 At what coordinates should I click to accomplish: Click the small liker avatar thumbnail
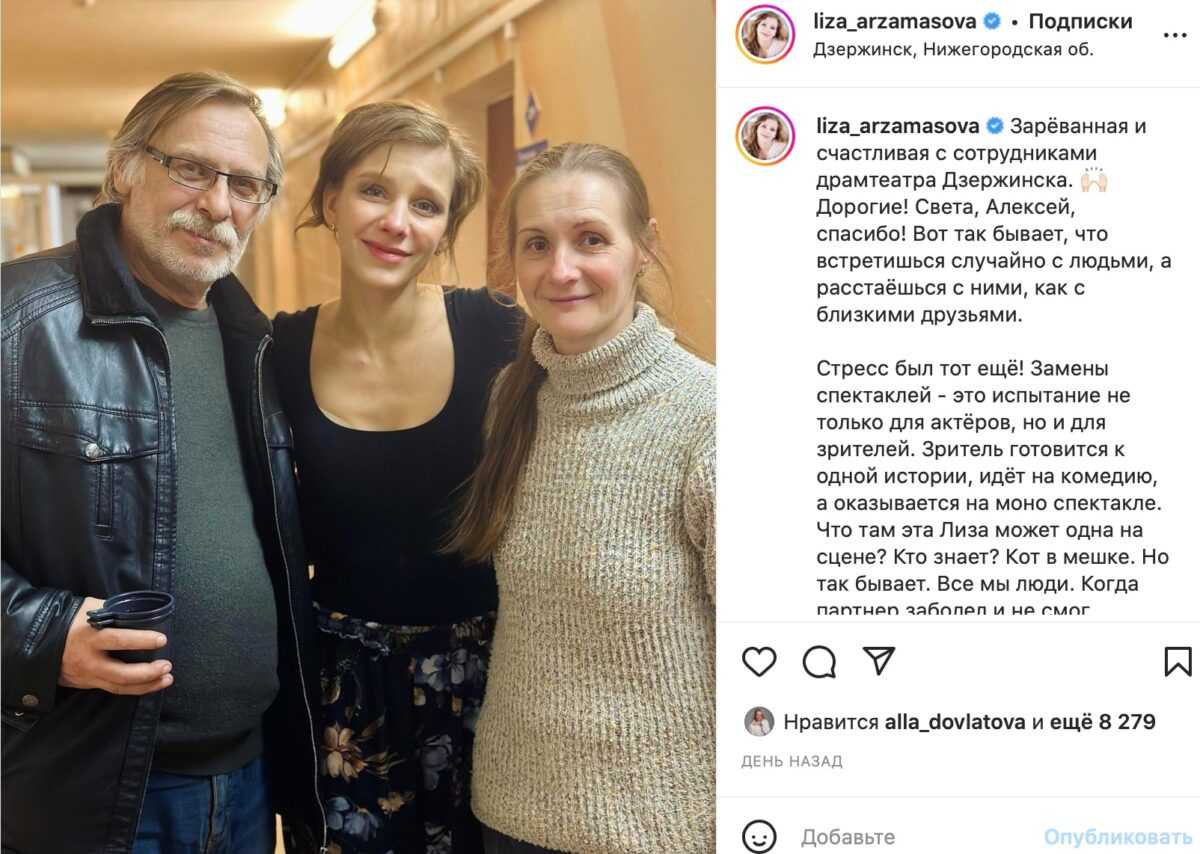(x=759, y=721)
